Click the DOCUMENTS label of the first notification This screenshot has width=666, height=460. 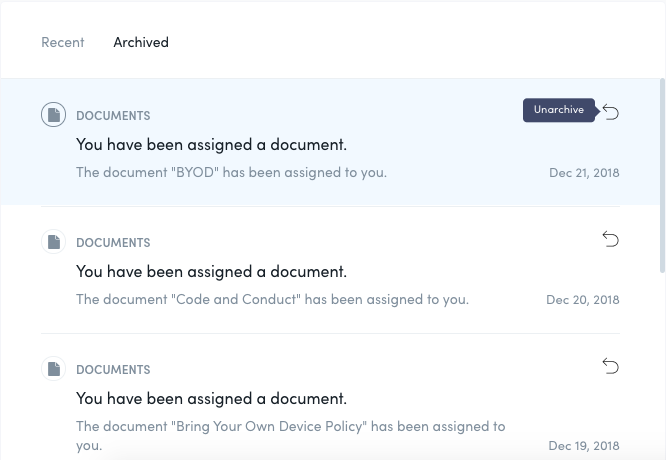(113, 116)
